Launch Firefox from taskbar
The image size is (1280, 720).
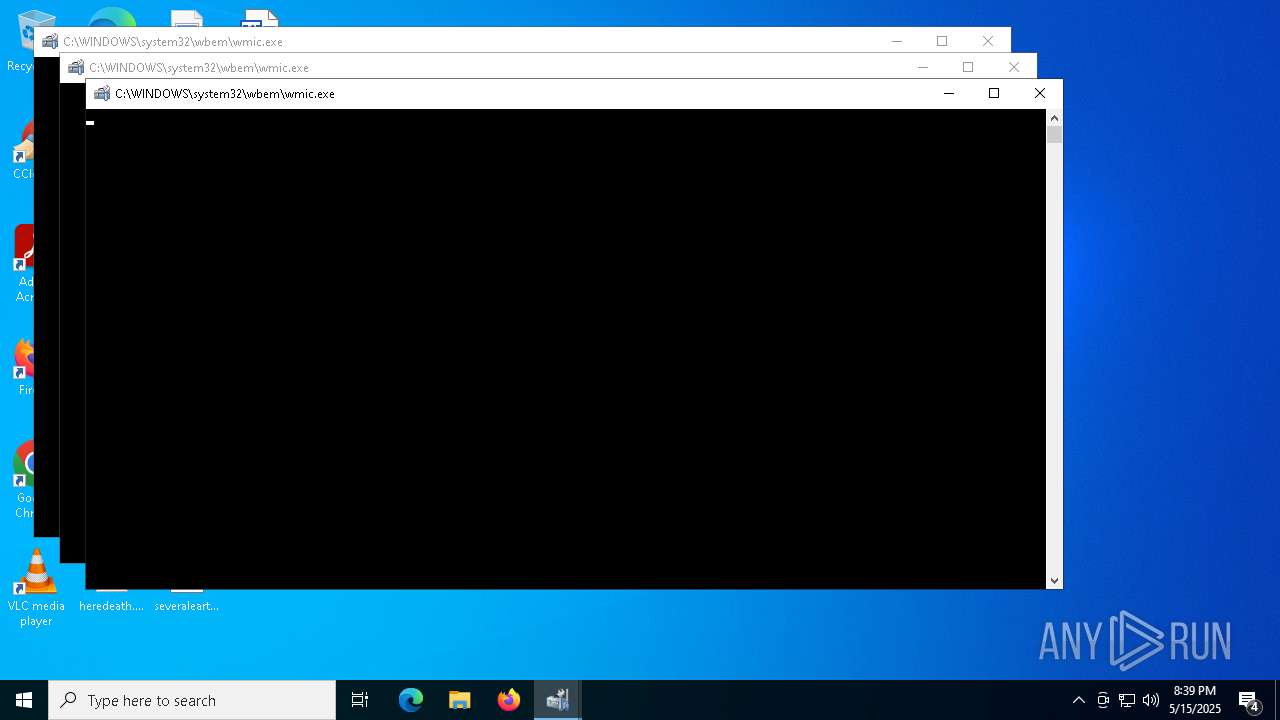509,700
